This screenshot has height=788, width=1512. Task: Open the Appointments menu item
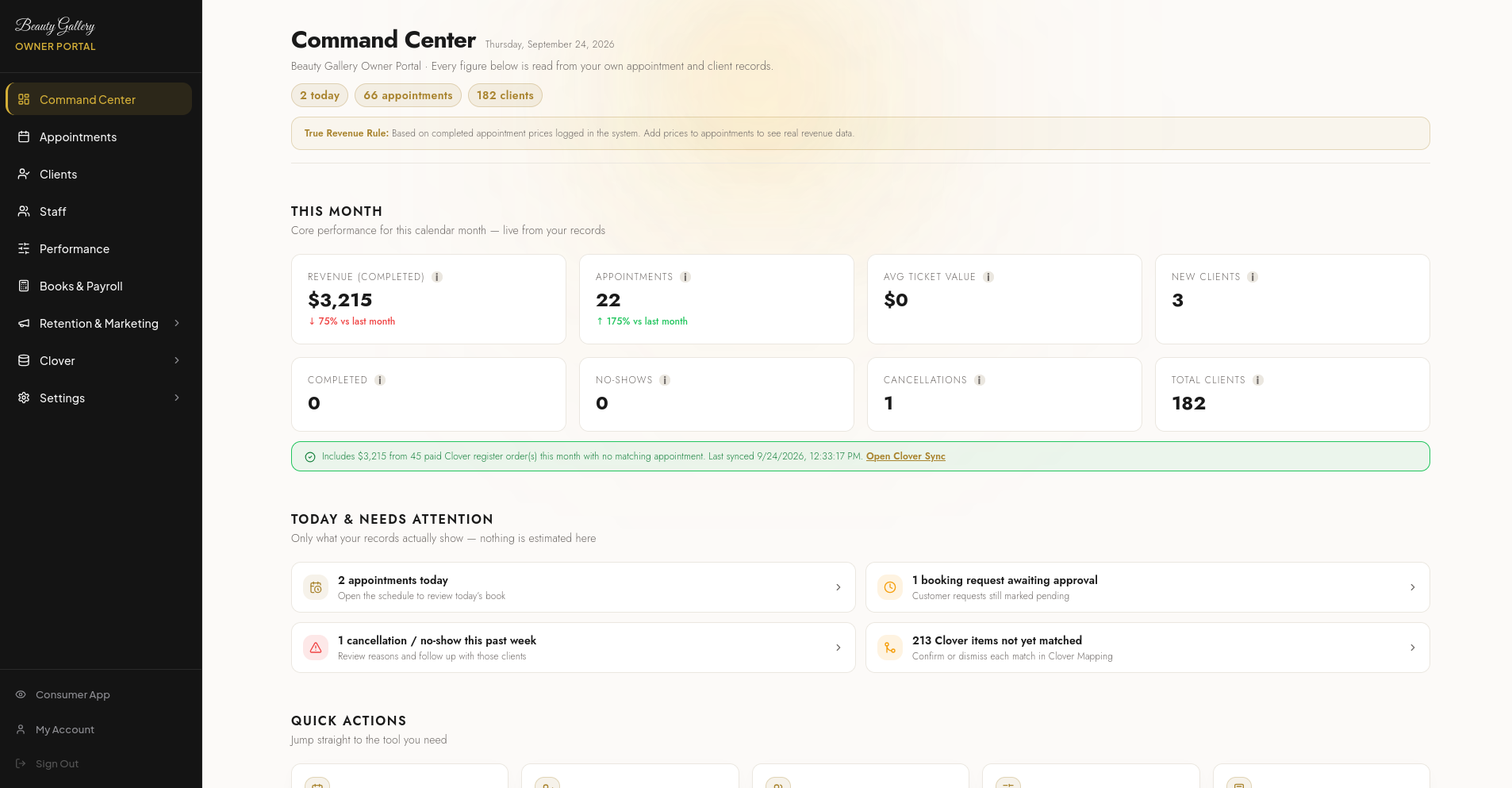(x=98, y=136)
